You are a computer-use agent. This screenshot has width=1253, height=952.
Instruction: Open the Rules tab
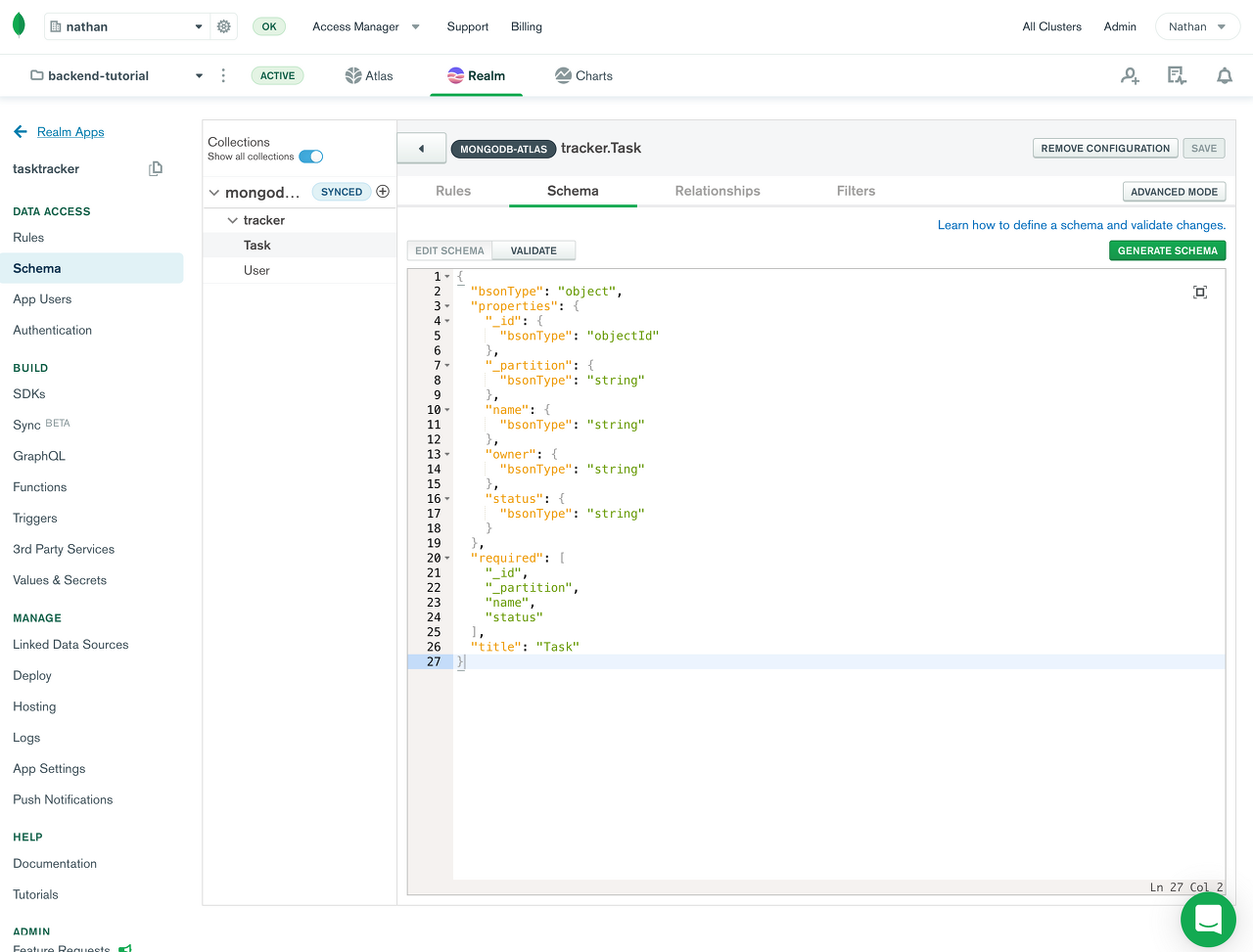click(x=453, y=191)
